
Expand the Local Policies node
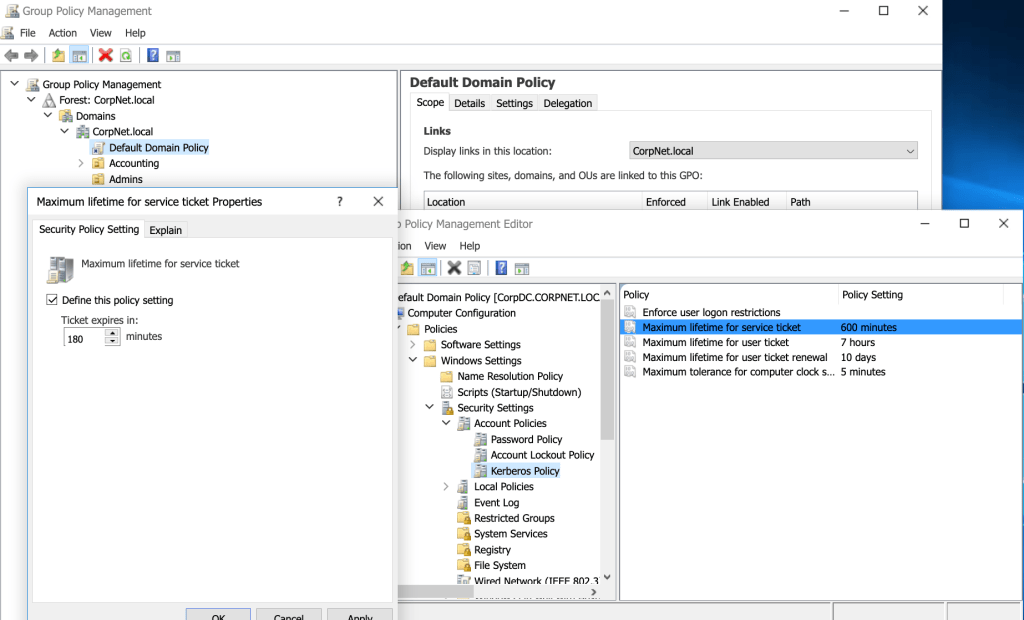[446, 487]
